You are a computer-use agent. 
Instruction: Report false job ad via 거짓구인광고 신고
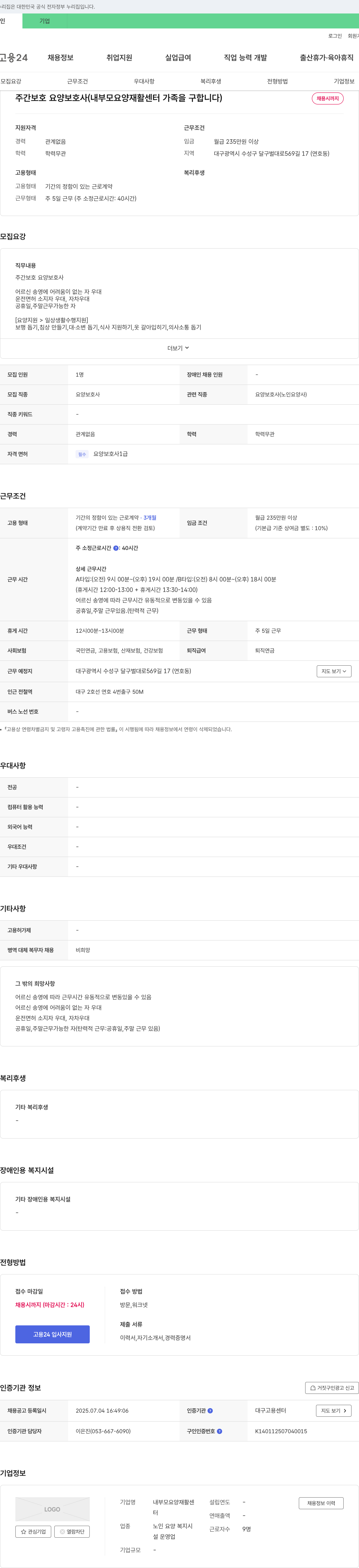332,1388
